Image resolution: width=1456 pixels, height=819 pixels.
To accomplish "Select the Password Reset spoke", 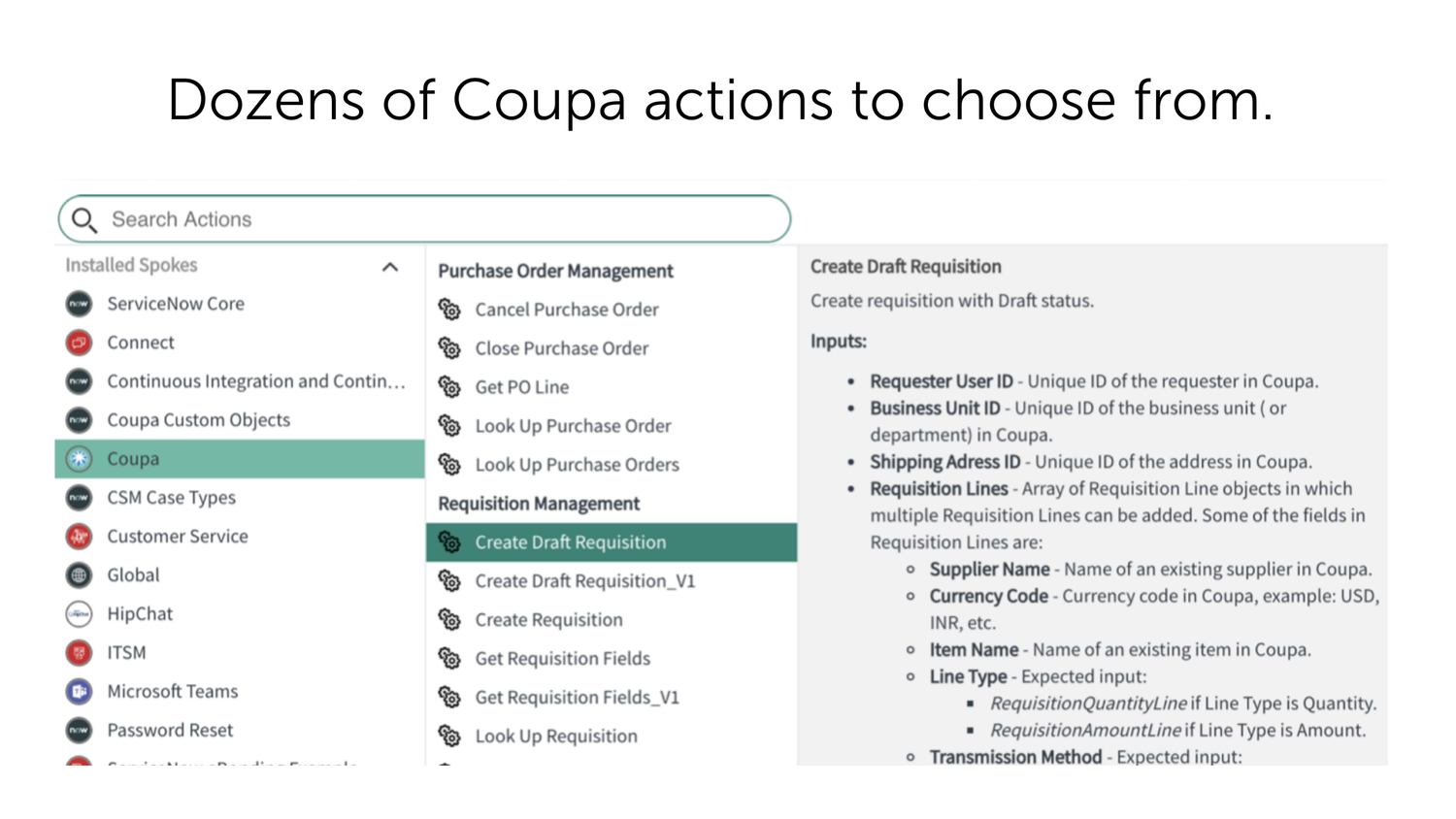I will tap(170, 730).
